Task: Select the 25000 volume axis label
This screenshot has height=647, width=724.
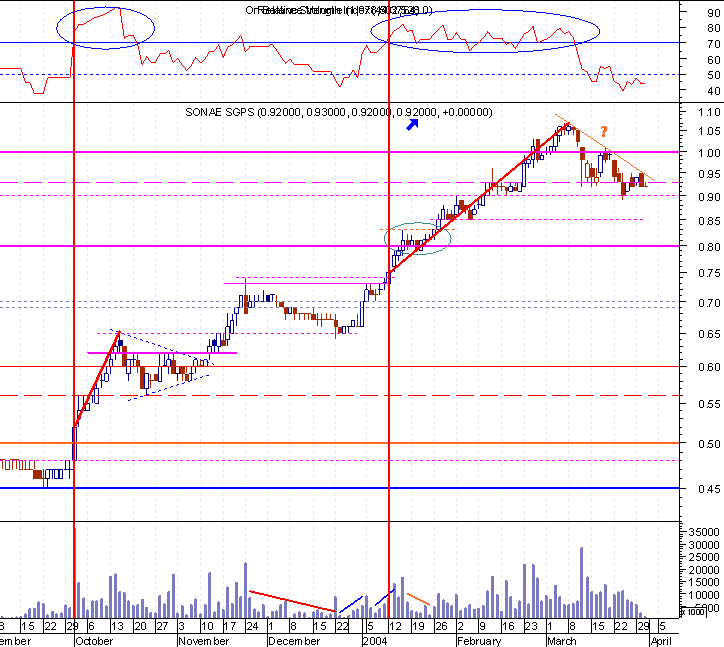Action: click(x=704, y=557)
